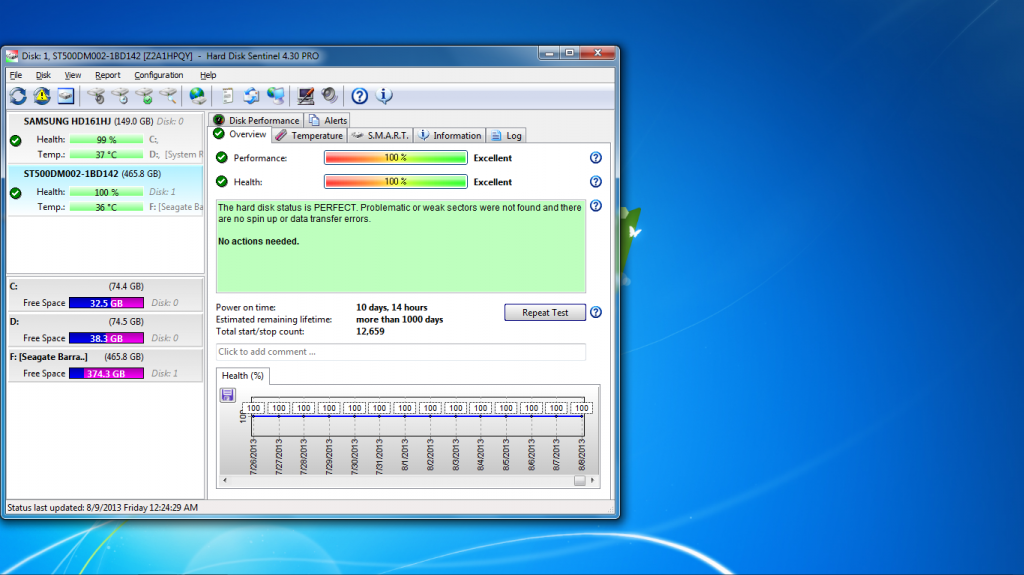This screenshot has height=575, width=1024.
Task: Click the globe icon in the toolbar
Action: coord(198,96)
